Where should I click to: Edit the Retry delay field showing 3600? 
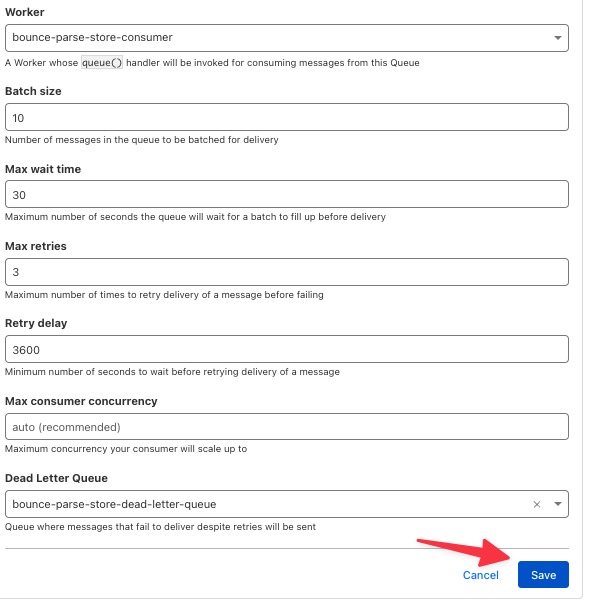point(286,349)
